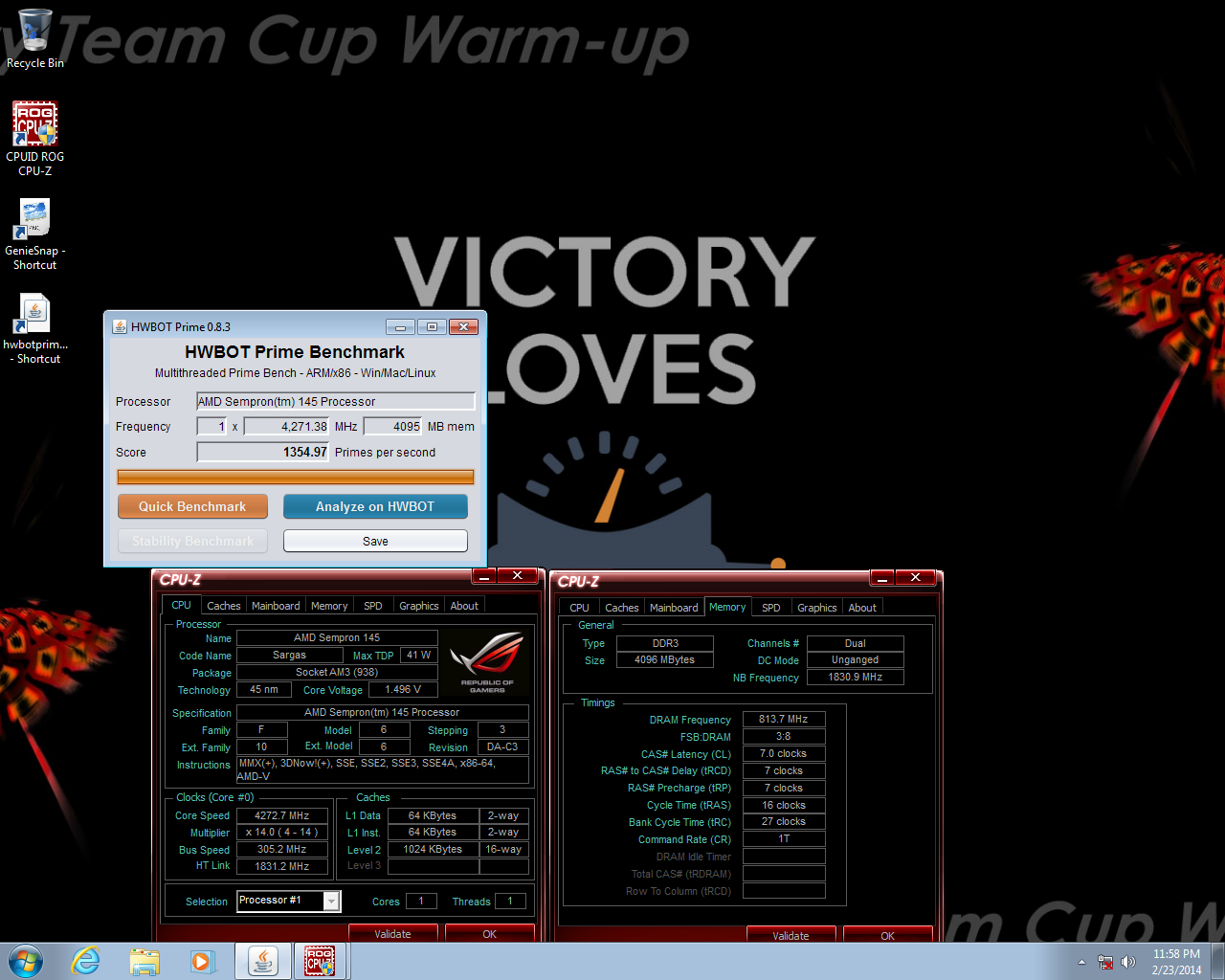This screenshot has height=980, width=1225.
Task: Open Mainboard tab in left CPU-Z window
Action: point(276,606)
